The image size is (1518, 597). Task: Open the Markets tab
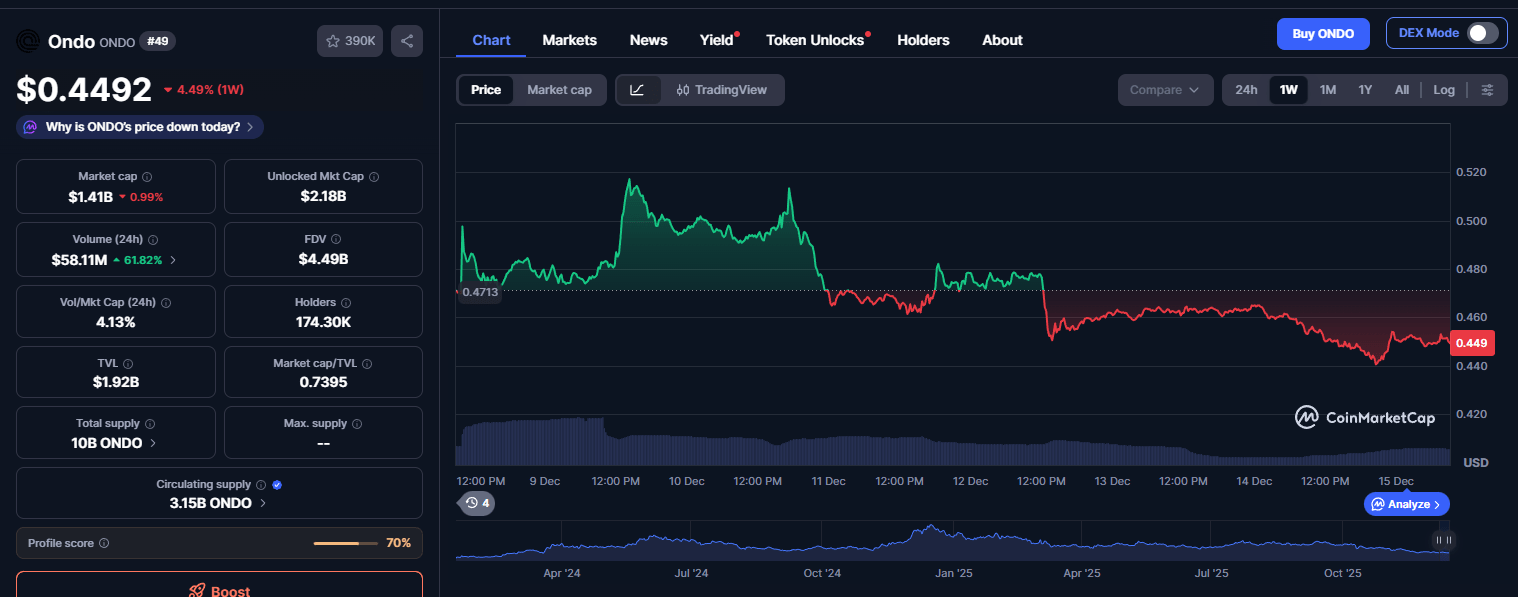click(570, 40)
